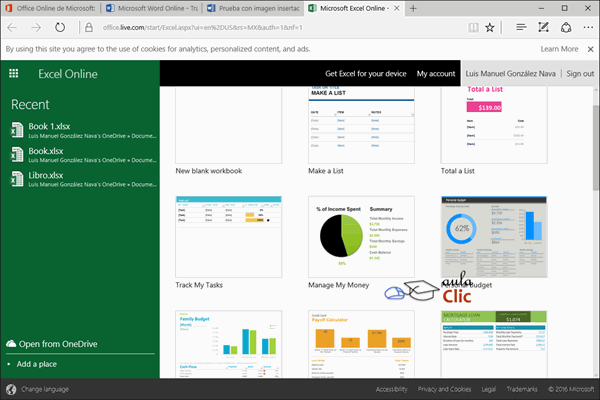Expand Add a place option
The height and width of the screenshot is (400, 600).
[x=36, y=364]
